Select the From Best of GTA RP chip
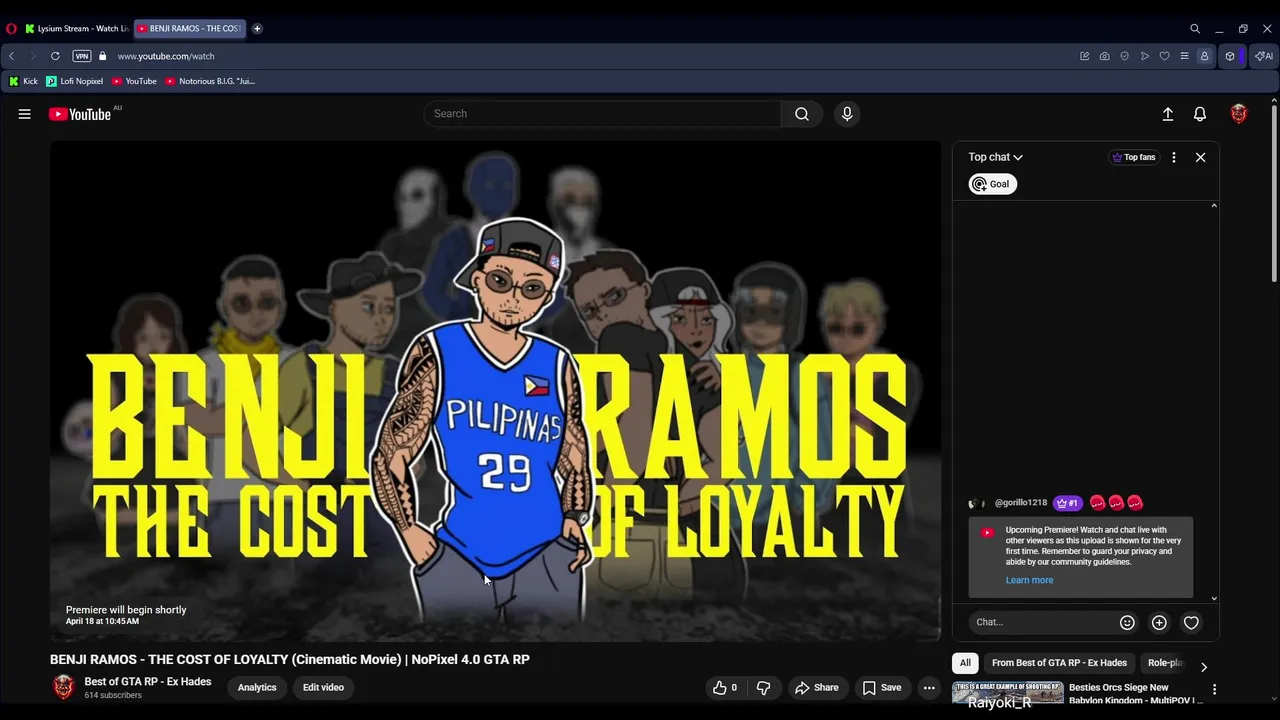The image size is (1280, 720). tap(1059, 663)
